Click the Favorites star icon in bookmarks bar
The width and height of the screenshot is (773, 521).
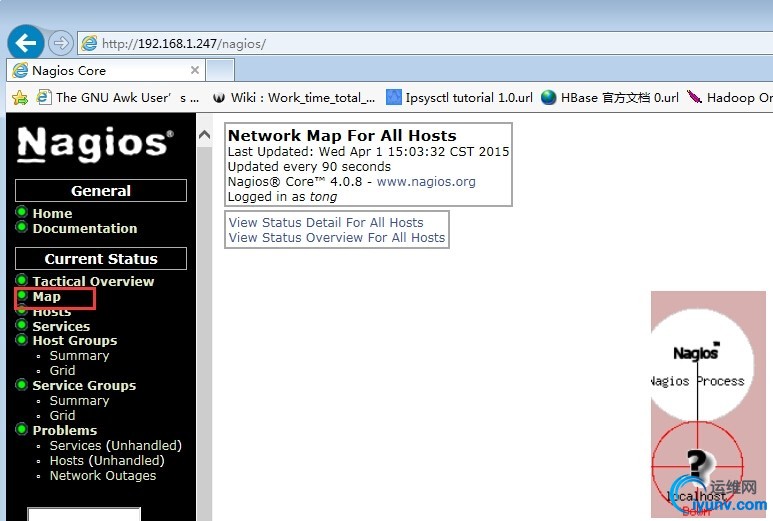pos(20,98)
